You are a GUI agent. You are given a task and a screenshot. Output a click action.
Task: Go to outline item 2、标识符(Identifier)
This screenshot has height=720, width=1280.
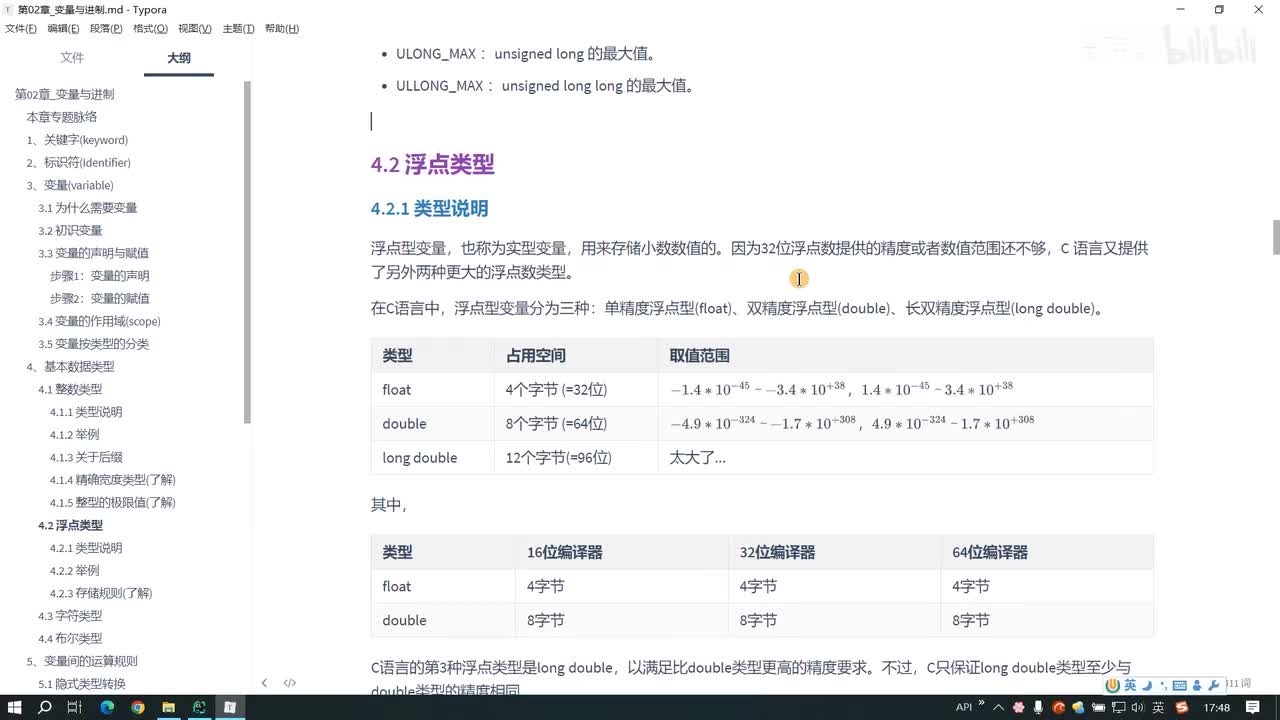78,163
